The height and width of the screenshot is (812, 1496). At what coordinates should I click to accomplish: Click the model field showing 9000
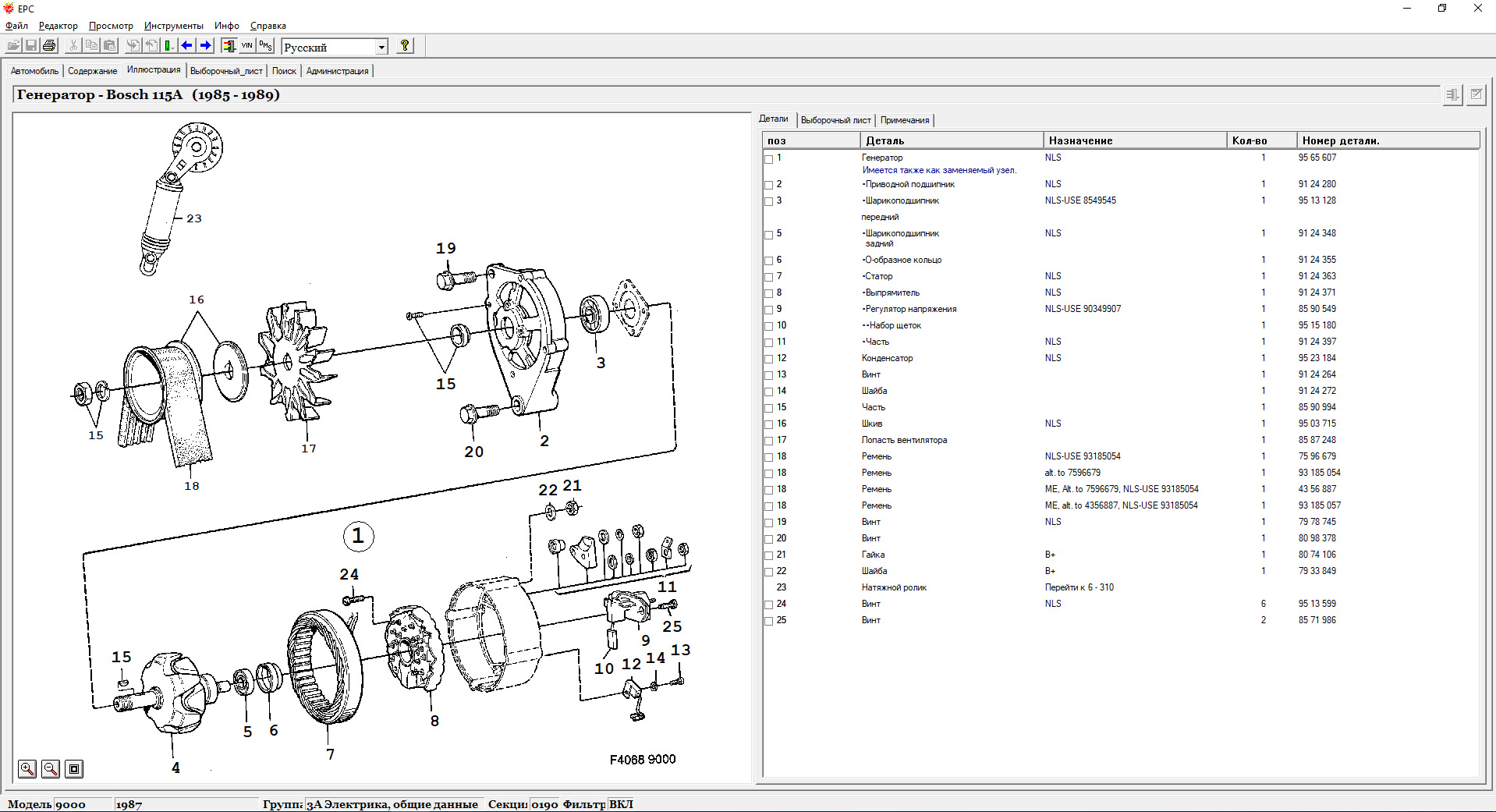[x=83, y=804]
